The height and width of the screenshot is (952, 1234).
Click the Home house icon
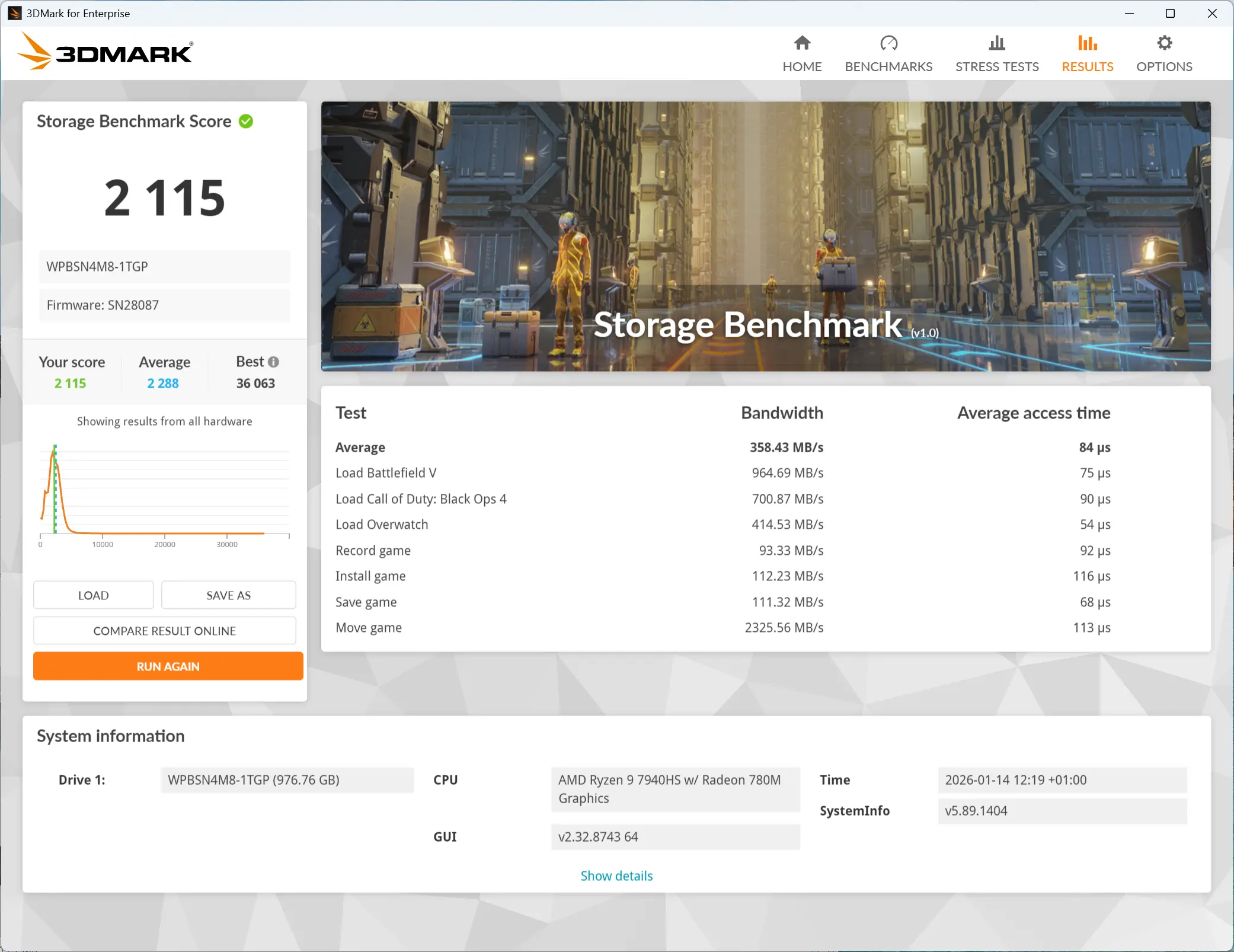802,43
